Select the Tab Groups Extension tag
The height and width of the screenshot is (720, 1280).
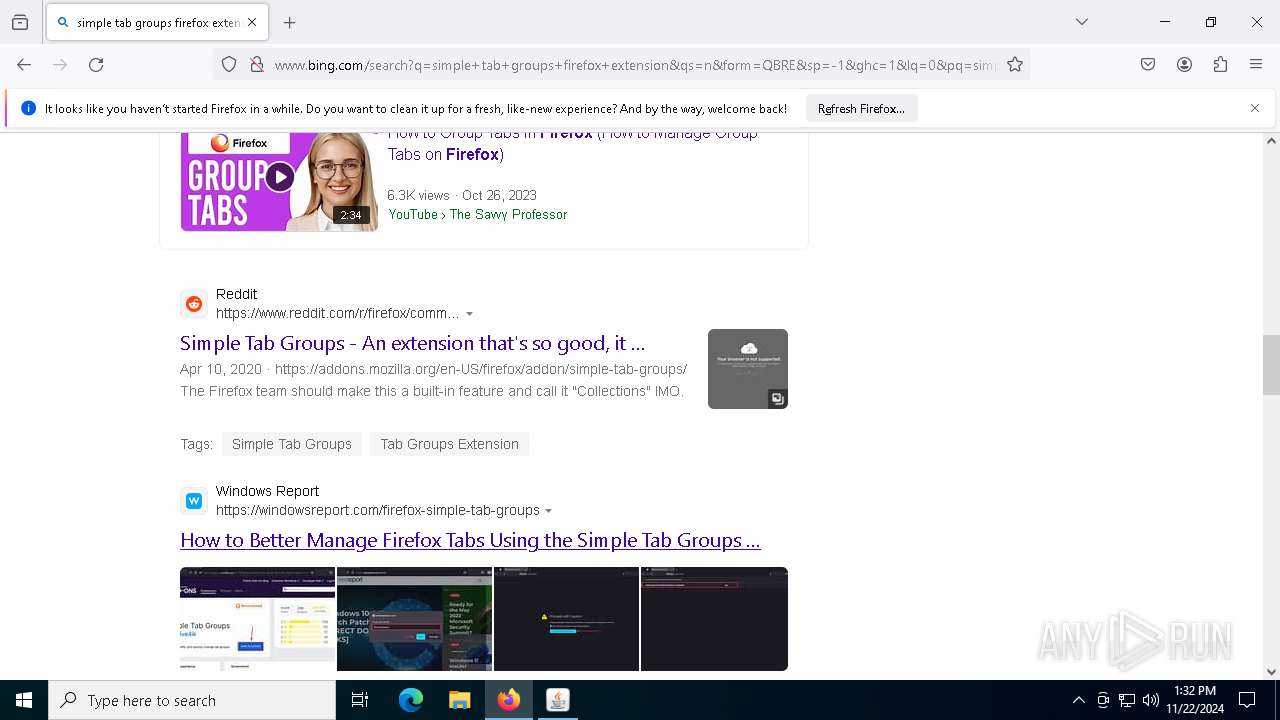[449, 444]
